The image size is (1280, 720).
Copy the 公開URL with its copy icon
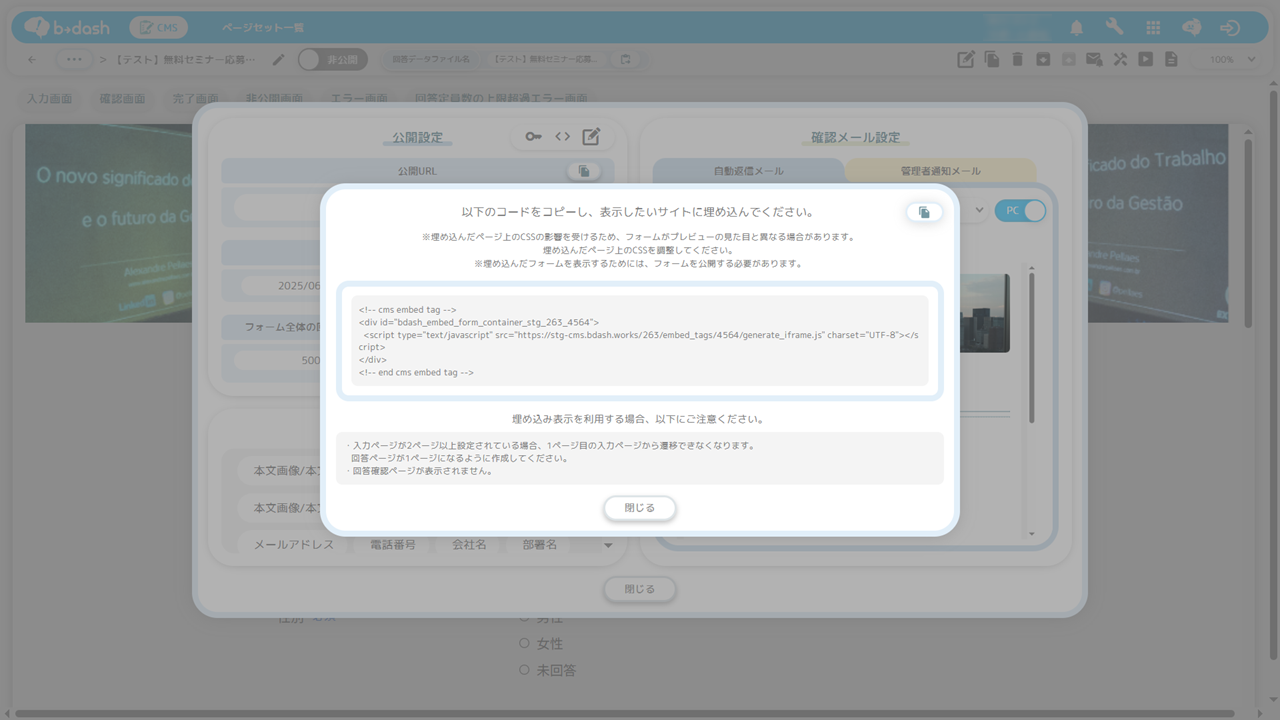coord(584,171)
